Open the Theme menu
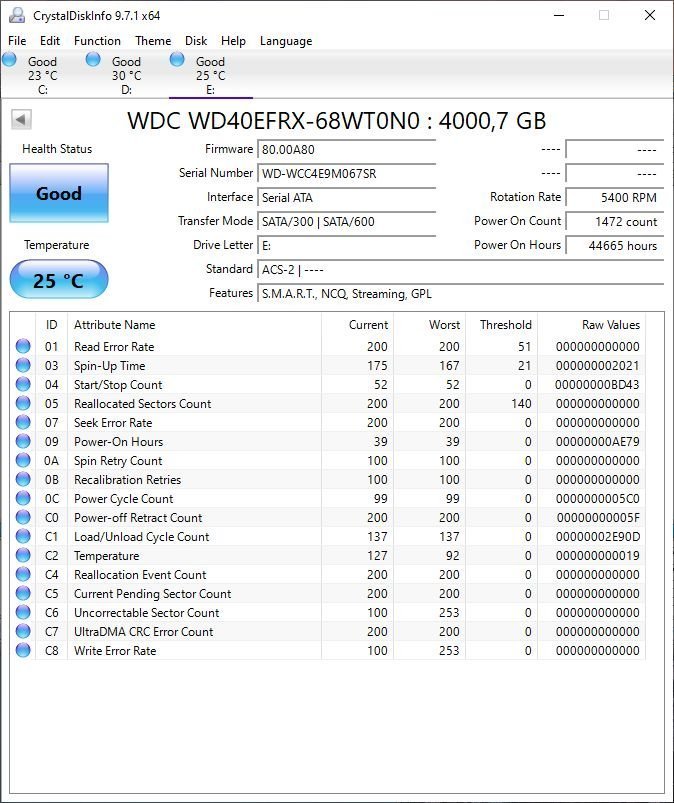Image resolution: width=674 pixels, height=803 pixels. coord(153,41)
